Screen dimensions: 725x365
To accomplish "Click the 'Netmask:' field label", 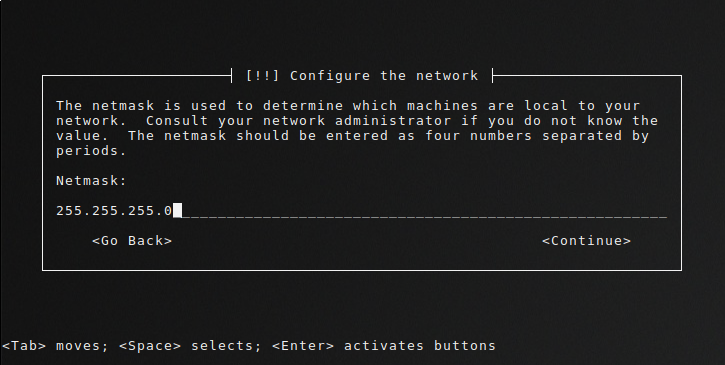I will point(91,180).
